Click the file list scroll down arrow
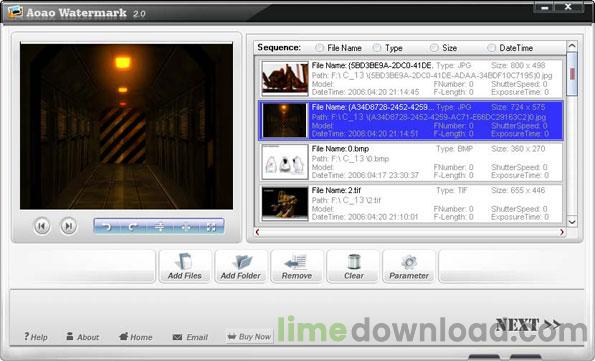Image resolution: width=595 pixels, height=361 pixels. [x=572, y=221]
